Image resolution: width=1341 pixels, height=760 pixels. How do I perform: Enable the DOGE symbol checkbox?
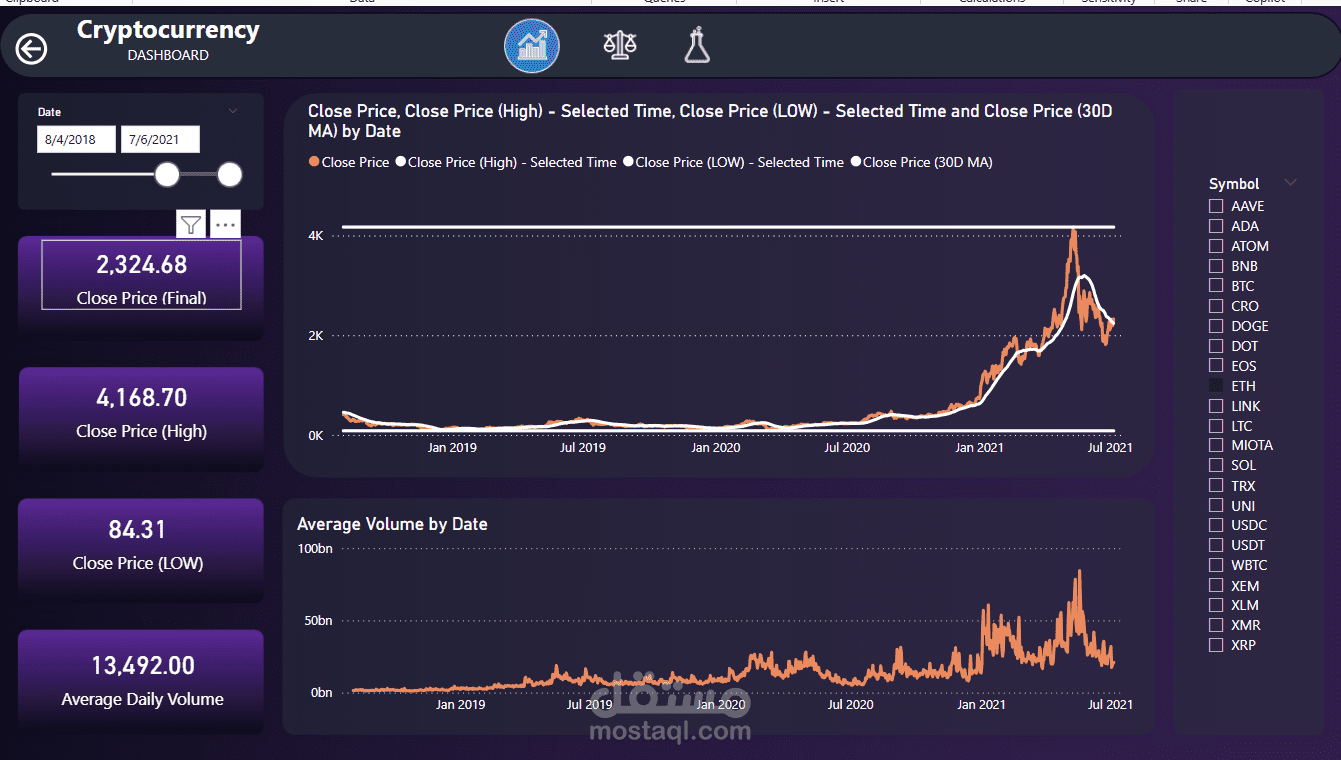pos(1216,326)
